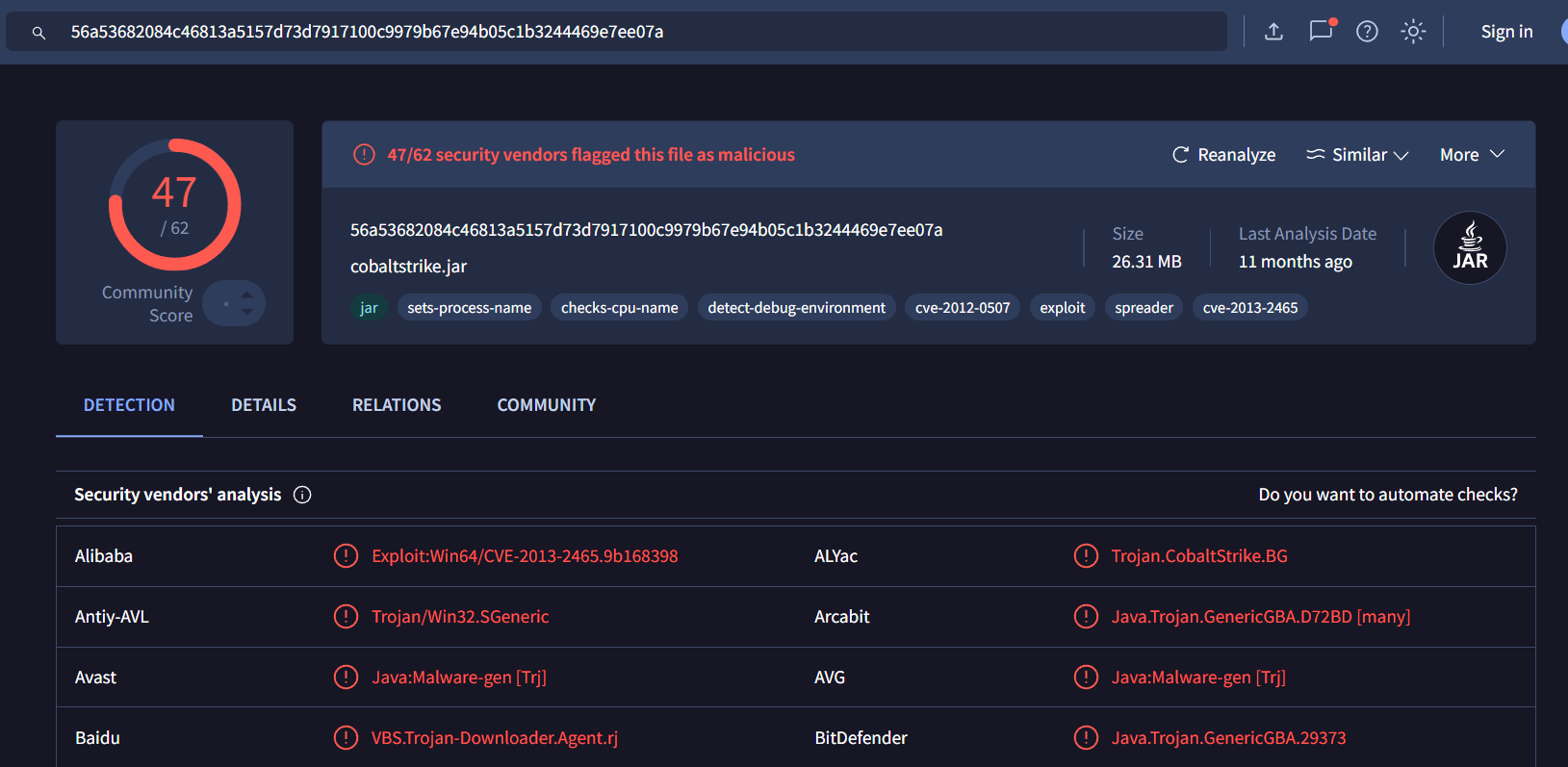Click the 47/62 detection score ring
1568x767 pixels.
coord(174,205)
